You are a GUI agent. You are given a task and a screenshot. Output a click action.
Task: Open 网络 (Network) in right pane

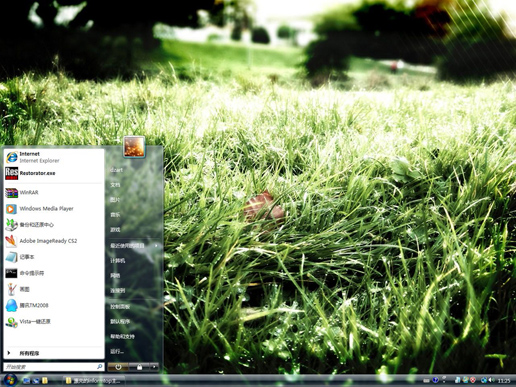(x=115, y=276)
